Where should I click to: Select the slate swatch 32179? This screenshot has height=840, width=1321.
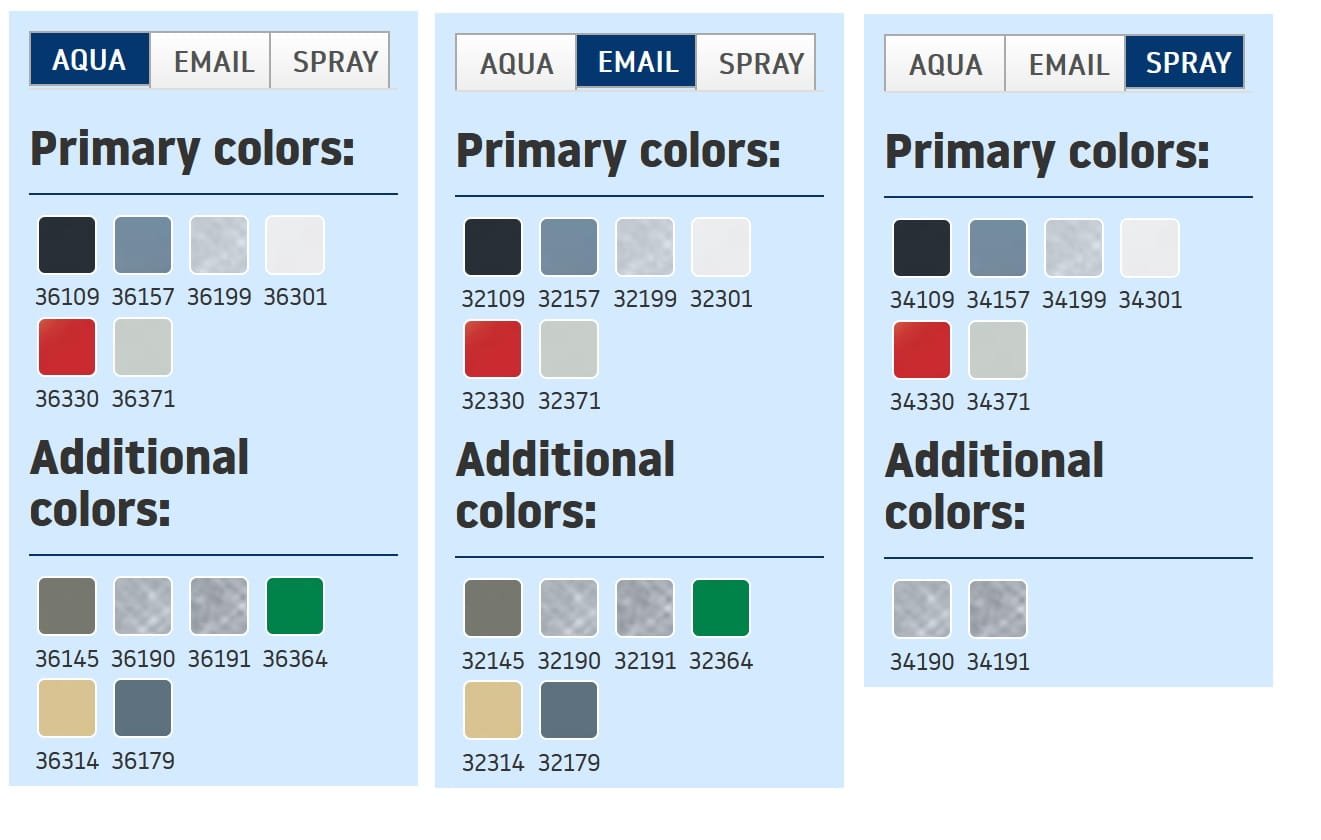[569, 710]
